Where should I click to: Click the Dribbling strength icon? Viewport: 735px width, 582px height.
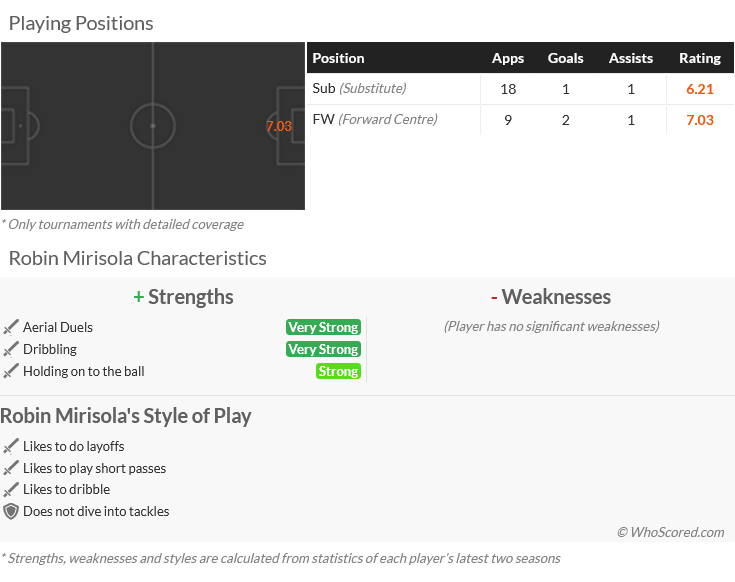[11, 349]
